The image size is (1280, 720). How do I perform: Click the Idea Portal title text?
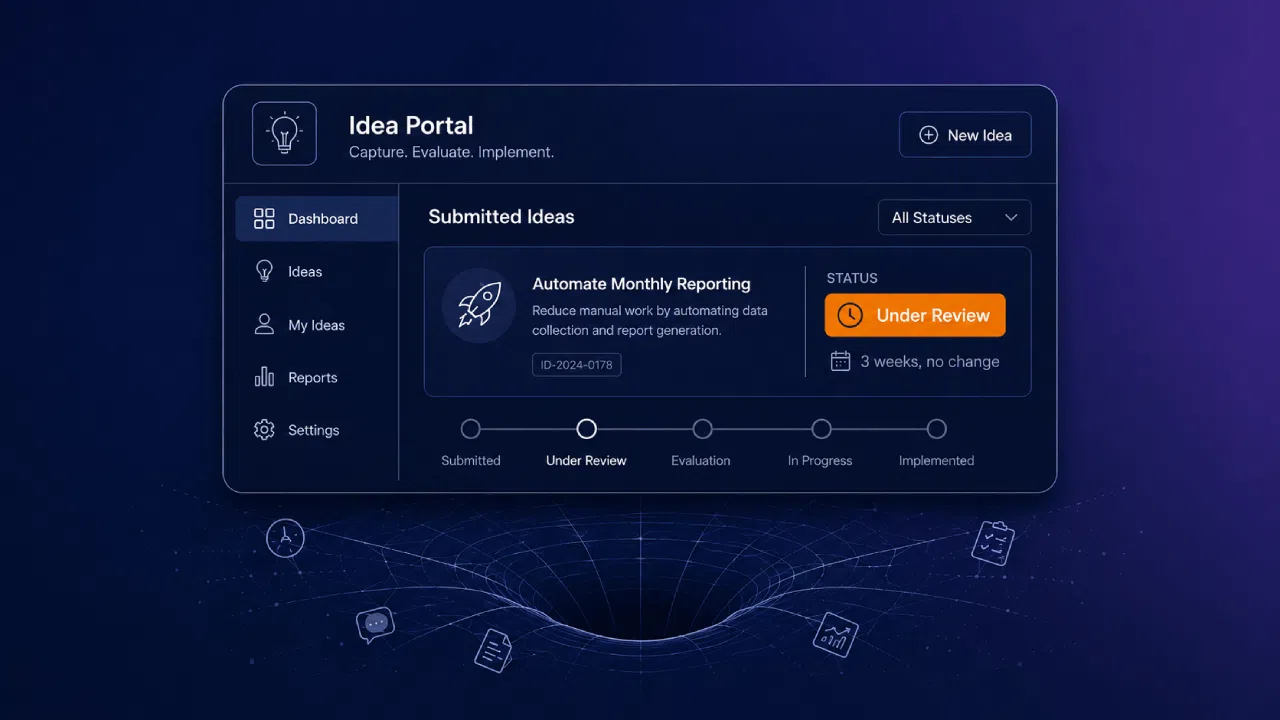point(411,126)
